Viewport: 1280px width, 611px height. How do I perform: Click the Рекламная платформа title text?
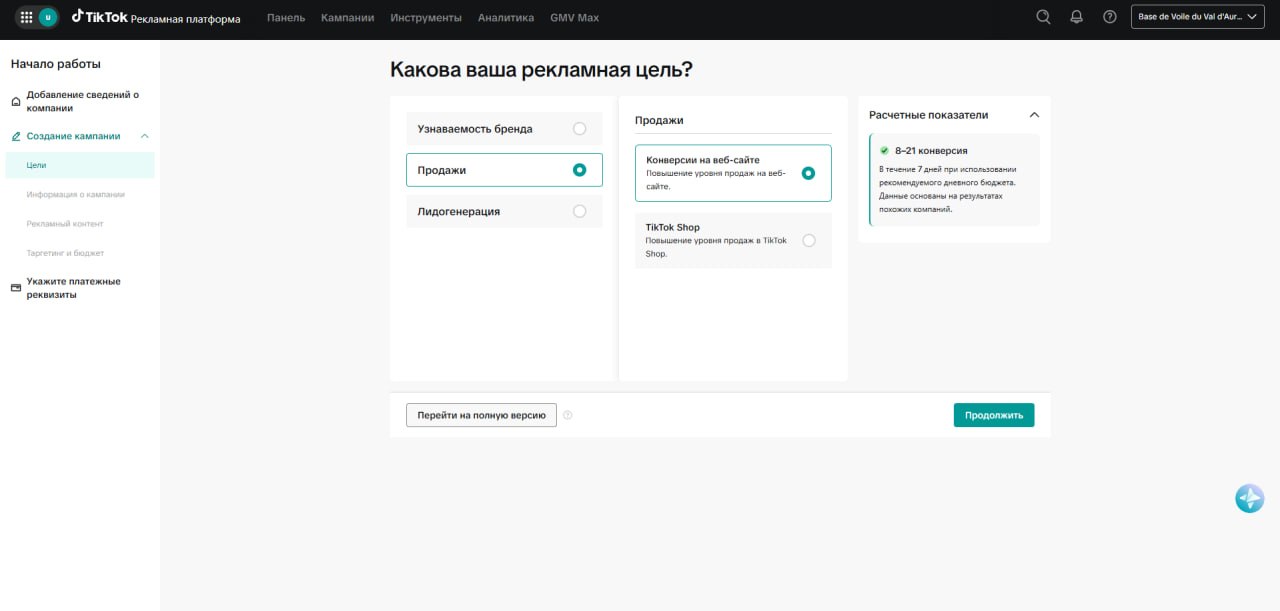185,19
